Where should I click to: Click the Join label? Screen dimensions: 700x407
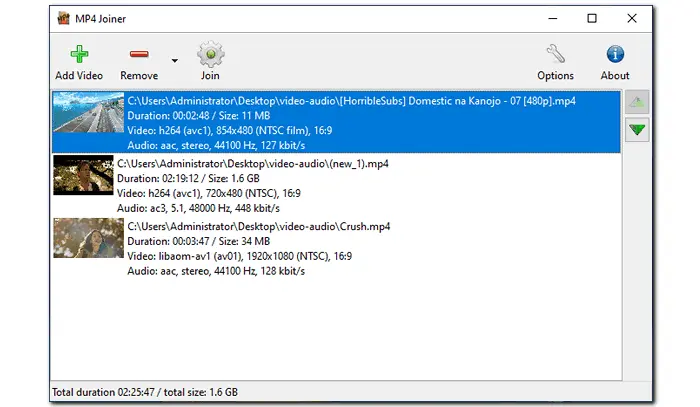[210, 75]
